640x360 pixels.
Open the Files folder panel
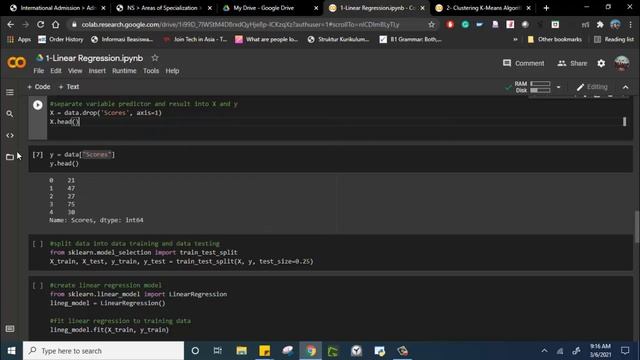pos(10,157)
